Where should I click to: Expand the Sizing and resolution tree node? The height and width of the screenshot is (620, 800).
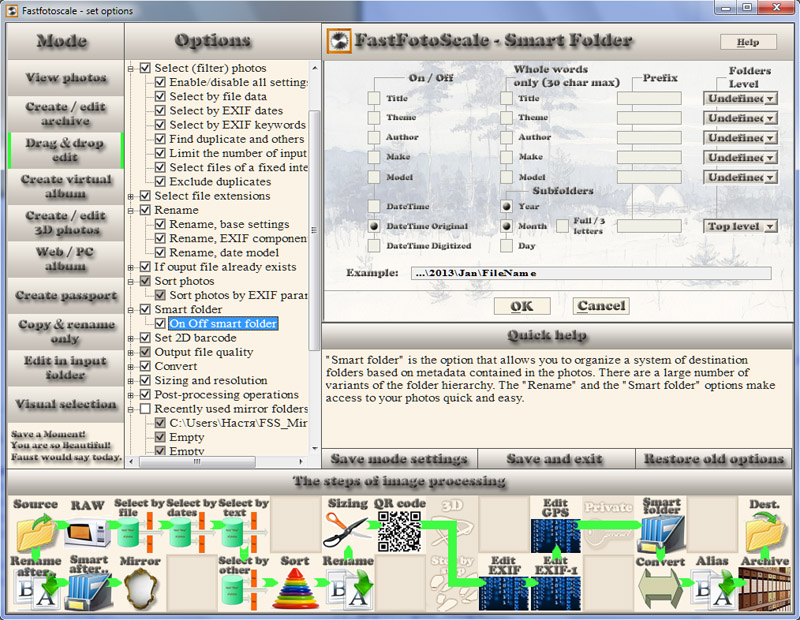pos(131,381)
